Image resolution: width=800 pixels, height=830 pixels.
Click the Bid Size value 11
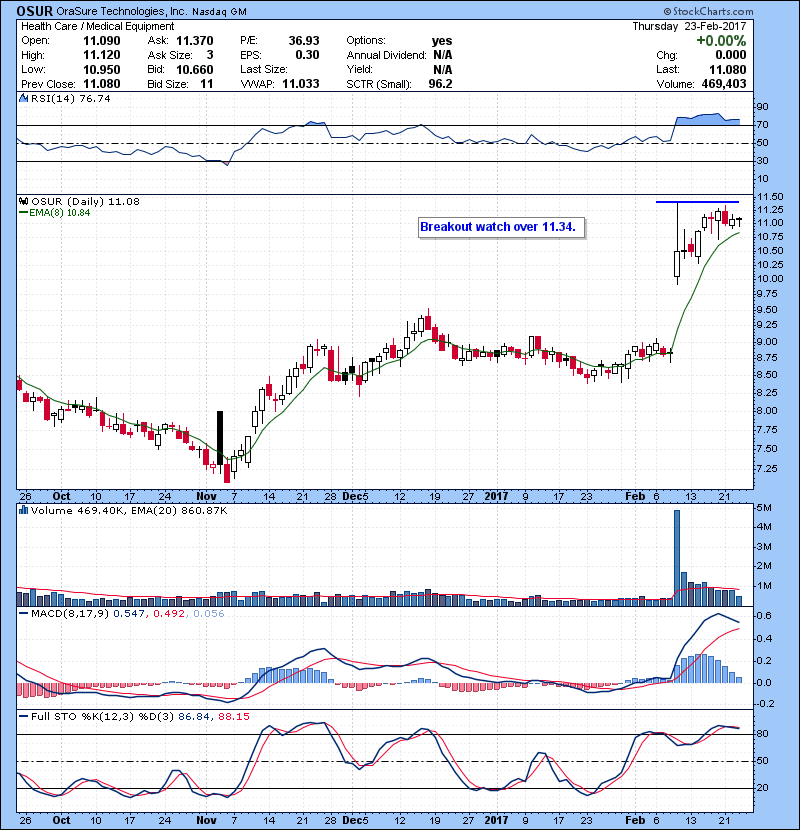click(206, 84)
